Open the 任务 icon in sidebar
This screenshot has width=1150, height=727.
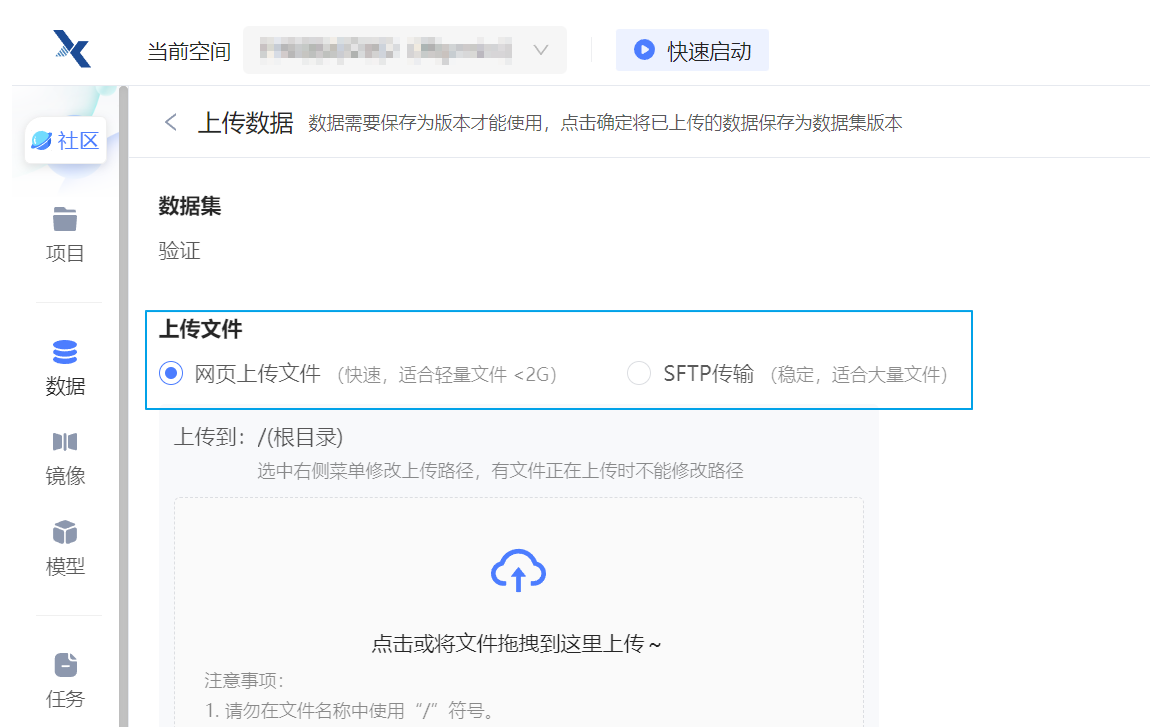click(x=65, y=665)
